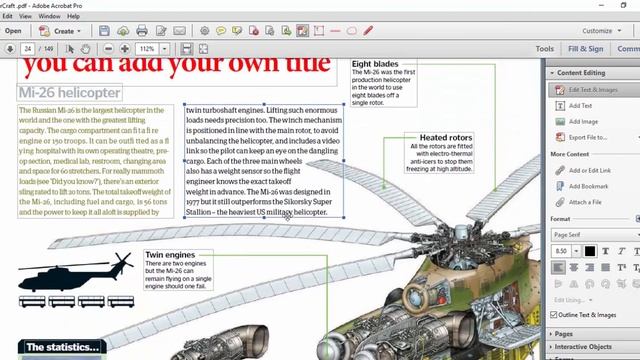Select the Mi-26 helicopter heading text box
The width and height of the screenshot is (640, 360).
pyautogui.click(x=69, y=93)
